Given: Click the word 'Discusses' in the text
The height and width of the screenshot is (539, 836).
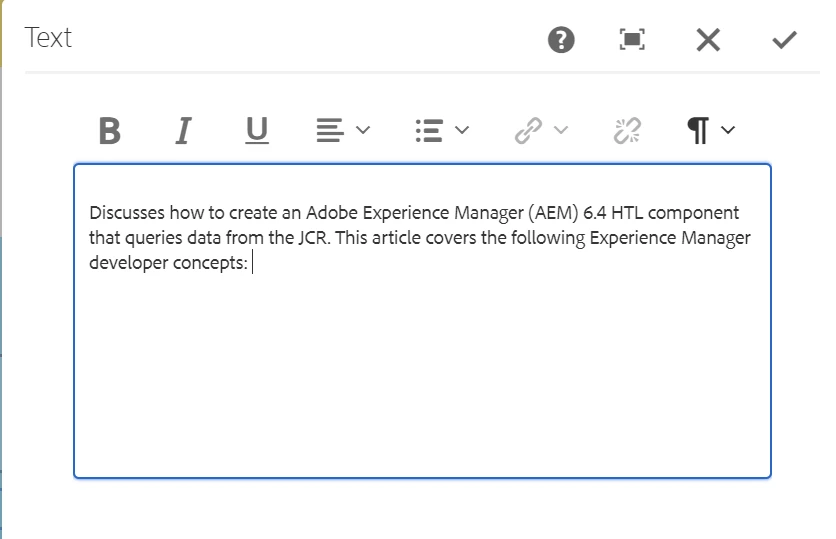Looking at the screenshot, I should 127,213.
